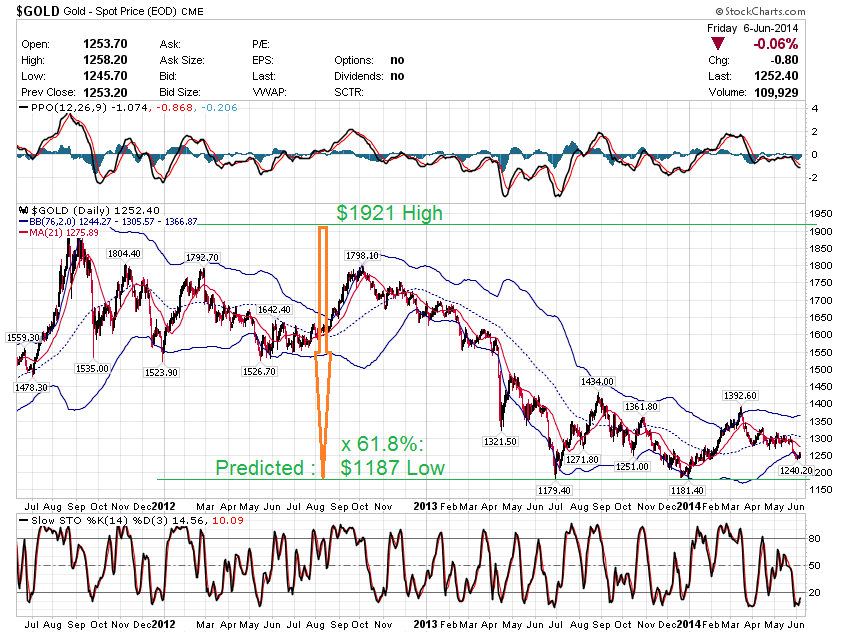850x633 pixels.
Task: Select the 2013 year label on price axis
Action: pos(424,506)
